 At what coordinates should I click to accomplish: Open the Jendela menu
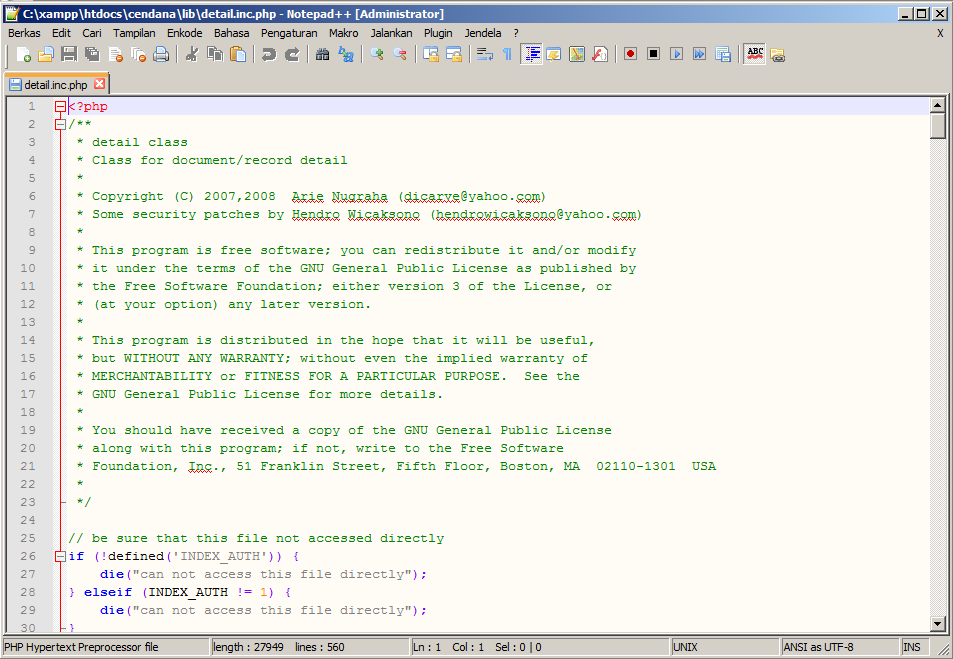click(483, 33)
